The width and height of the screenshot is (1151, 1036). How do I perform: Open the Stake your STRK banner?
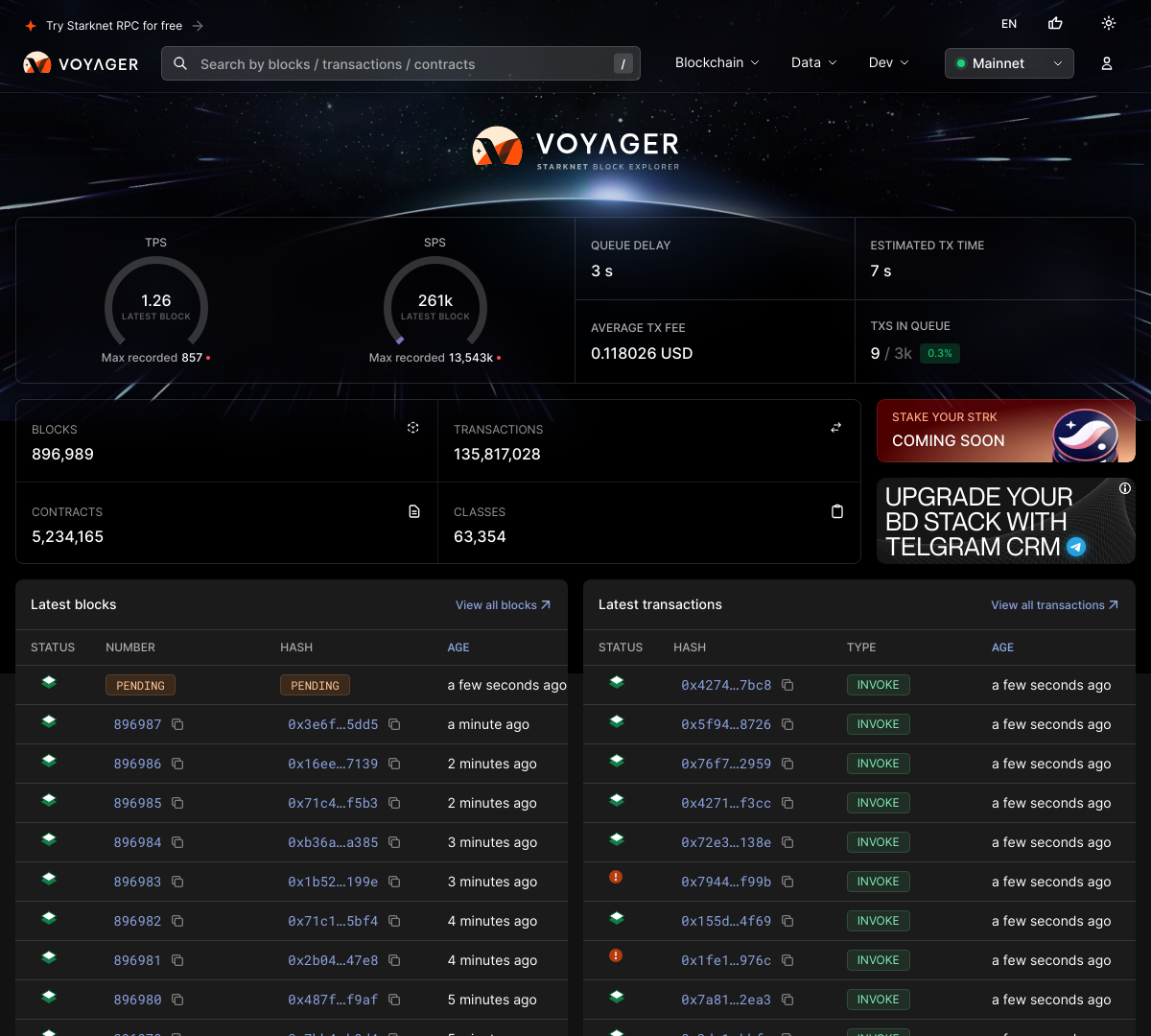click(1005, 431)
